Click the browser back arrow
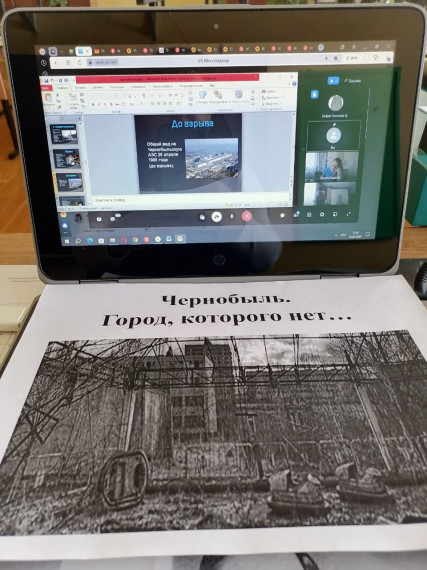Screen dimensions: 427x570 [x=56, y=63]
